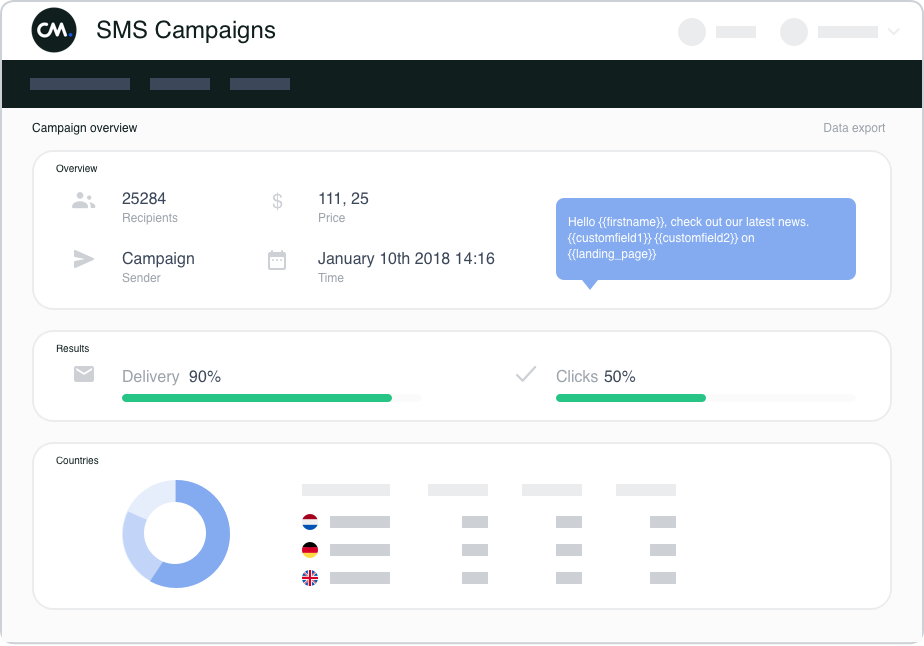Click the dollar price icon
Screen dimensions: 924x646
(277, 200)
